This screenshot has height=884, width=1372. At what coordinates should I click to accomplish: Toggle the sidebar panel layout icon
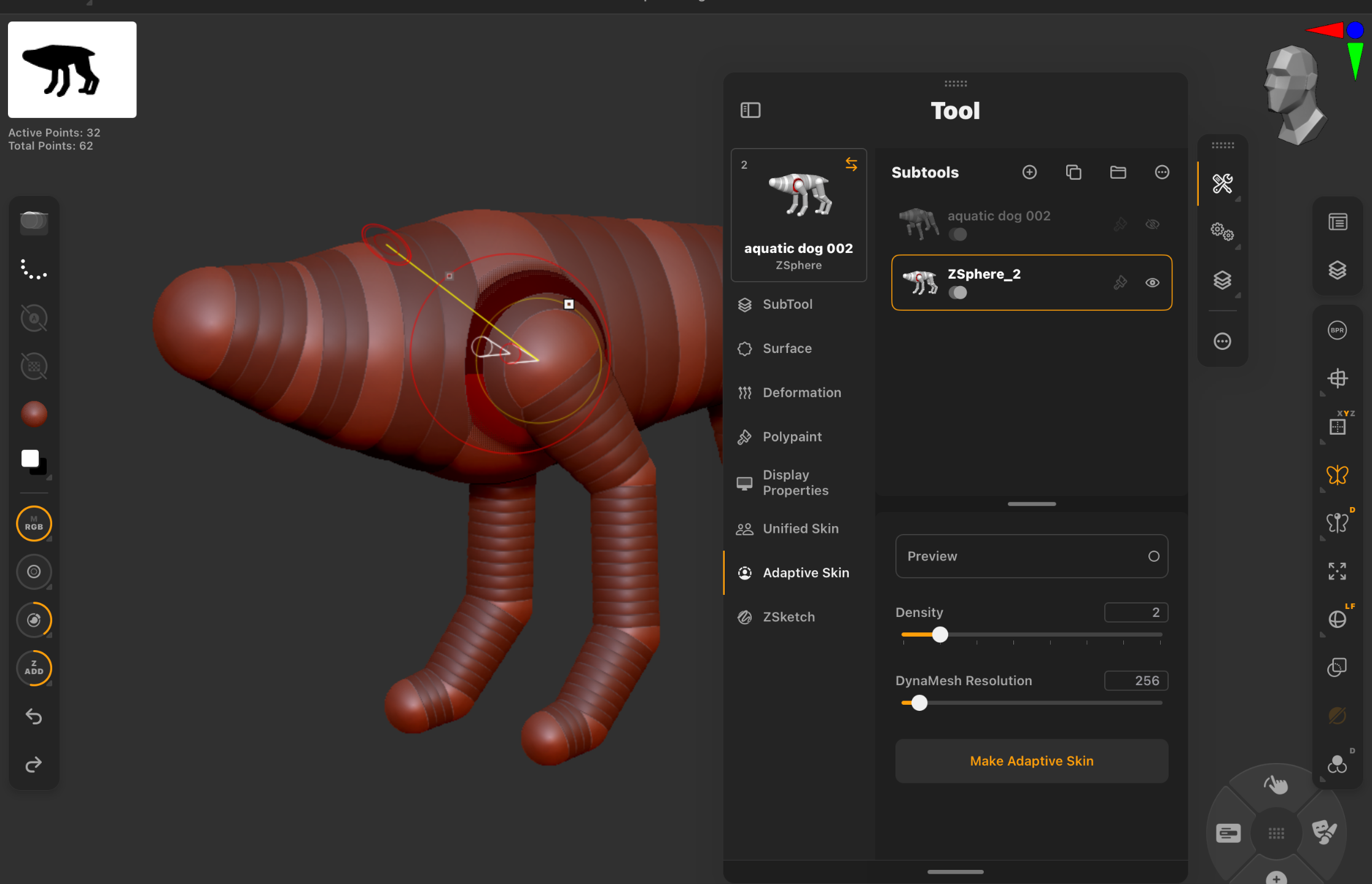coord(750,110)
